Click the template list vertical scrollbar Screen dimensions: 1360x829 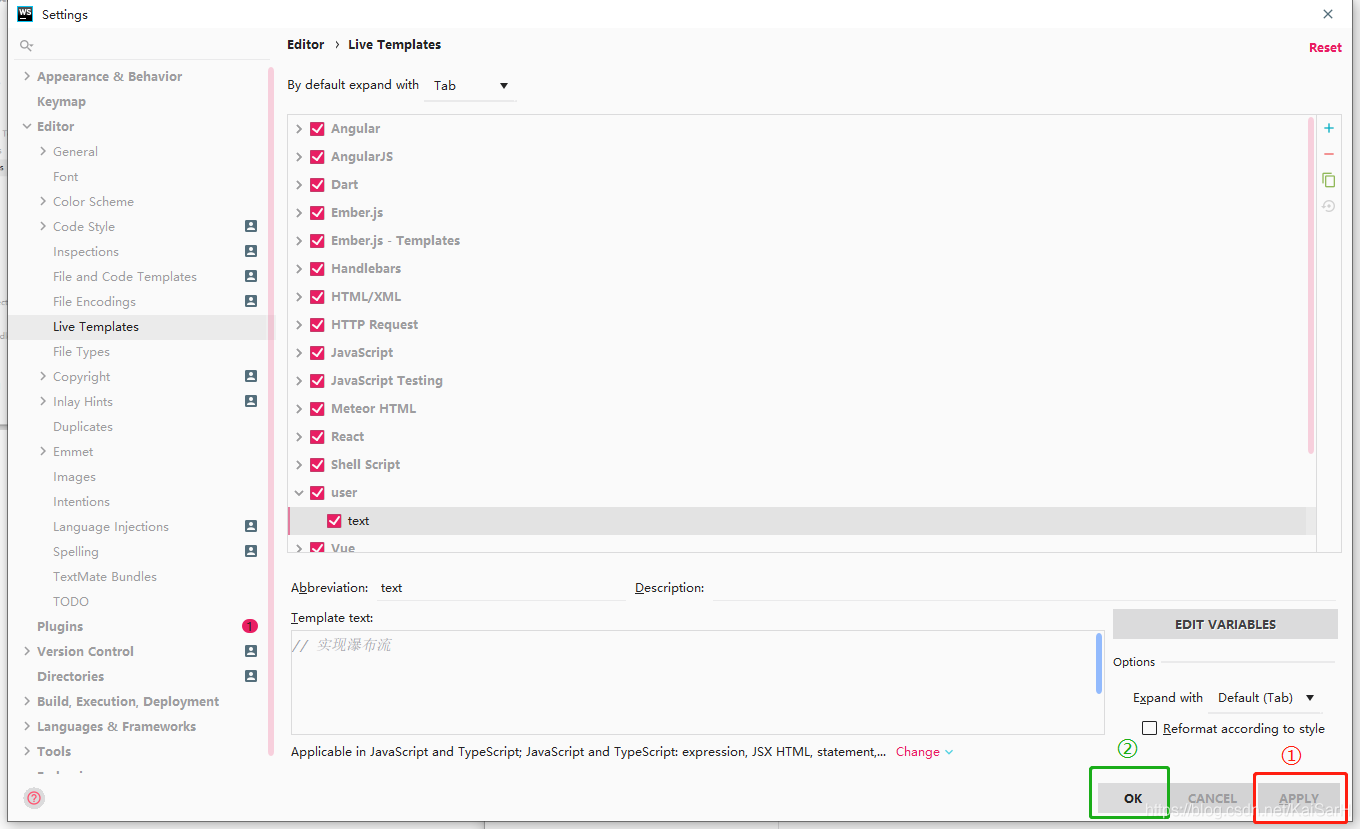pos(1311,286)
